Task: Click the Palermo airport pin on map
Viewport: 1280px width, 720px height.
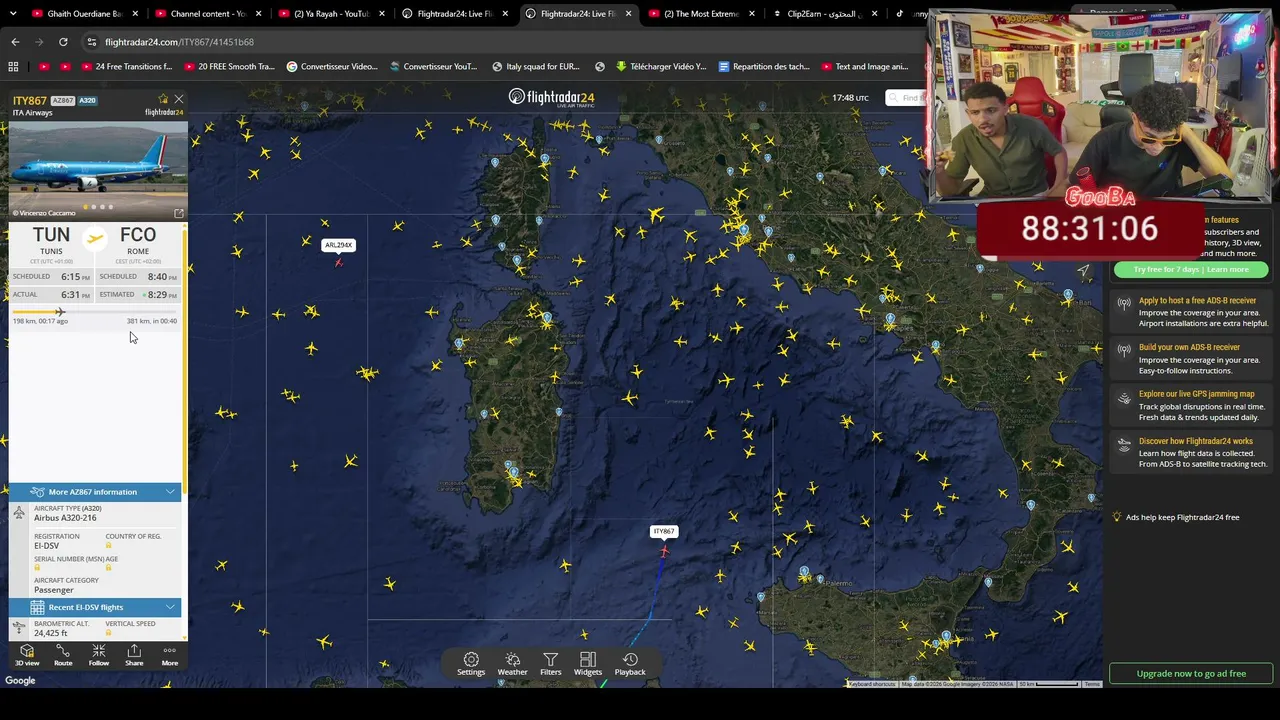Action: tap(819, 579)
